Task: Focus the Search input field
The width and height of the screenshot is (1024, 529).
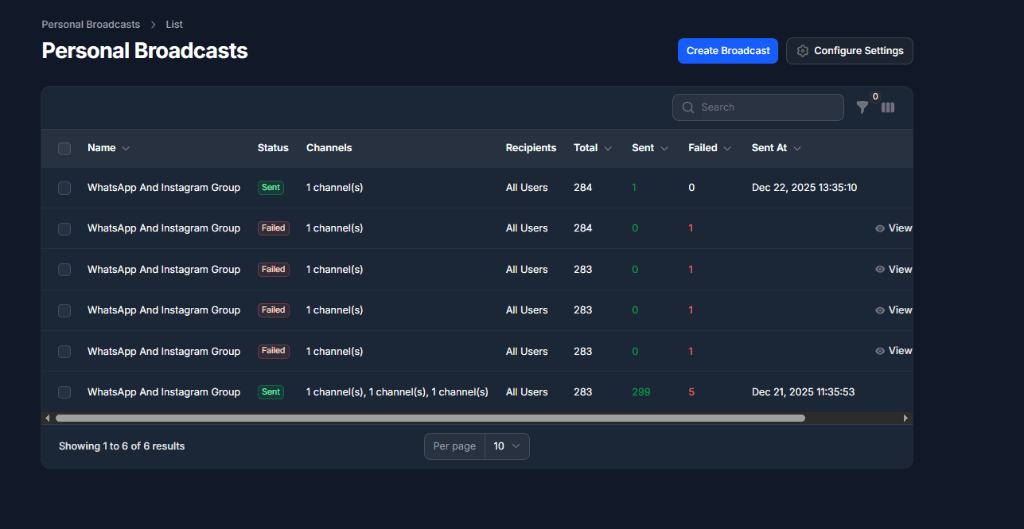Action: click(767, 108)
